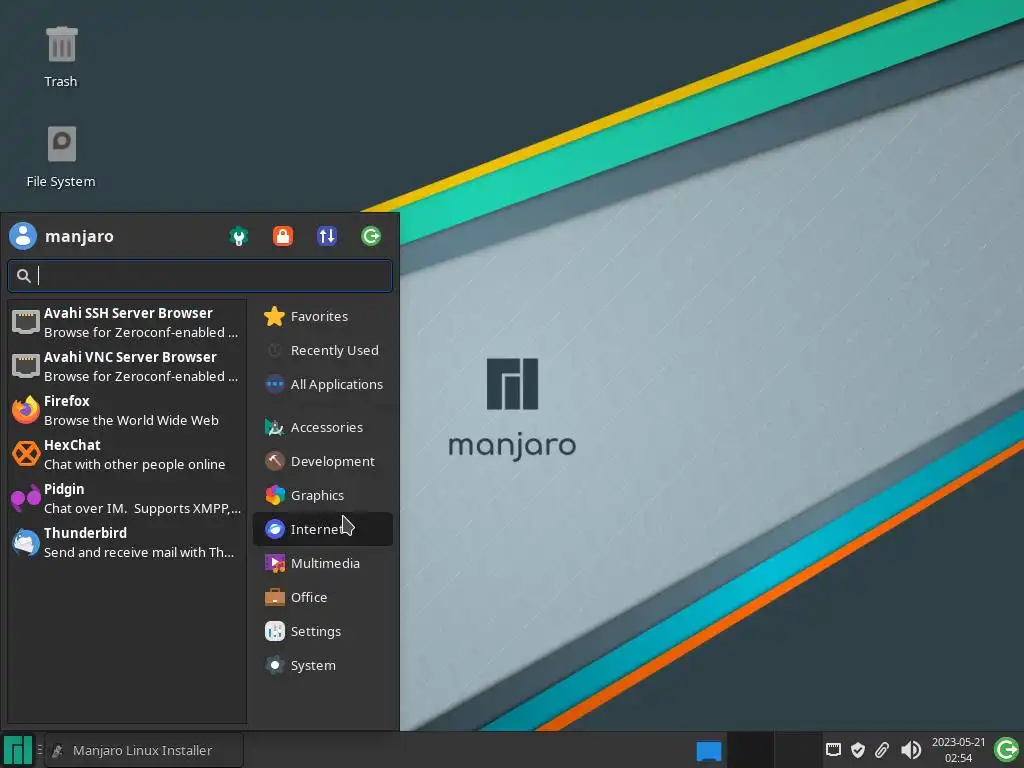Launch Firefox web browser
Screen dimensions: 1024x768
click(x=127, y=410)
